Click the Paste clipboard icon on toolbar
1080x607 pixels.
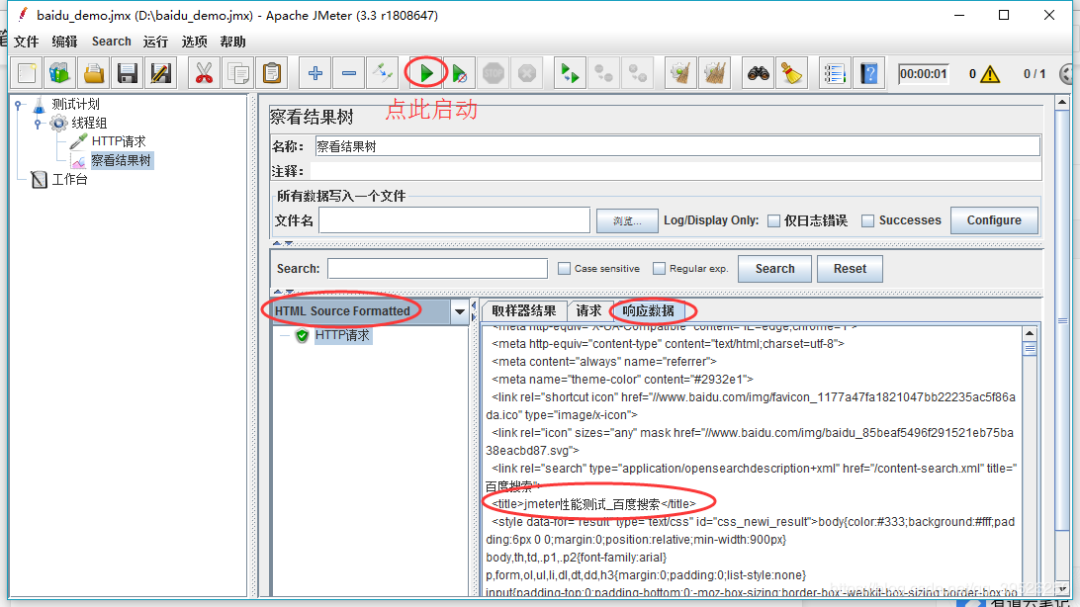point(269,72)
